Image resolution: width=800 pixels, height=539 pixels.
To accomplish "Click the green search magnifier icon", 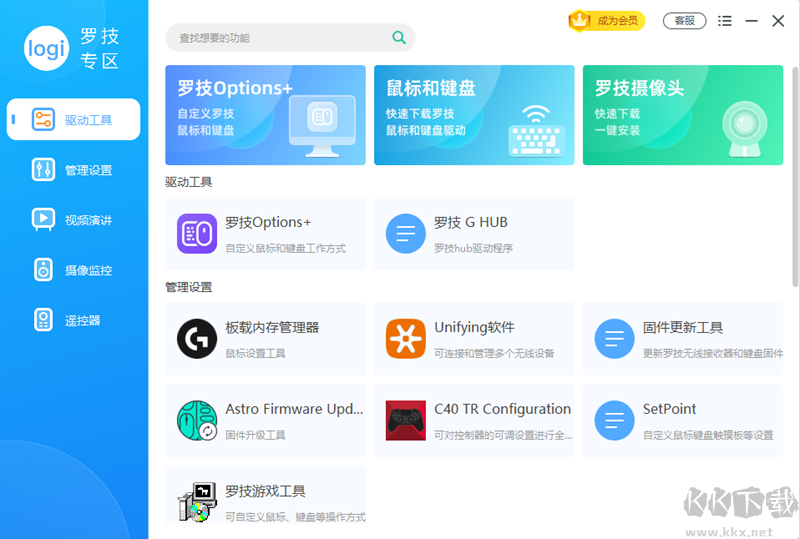I will pos(399,37).
